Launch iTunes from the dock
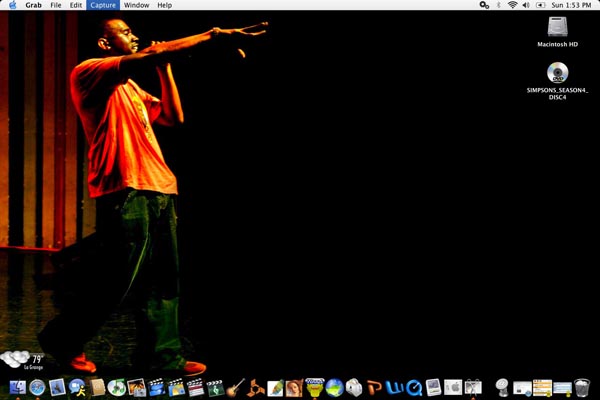Viewport: 600px width, 400px height. (117, 388)
